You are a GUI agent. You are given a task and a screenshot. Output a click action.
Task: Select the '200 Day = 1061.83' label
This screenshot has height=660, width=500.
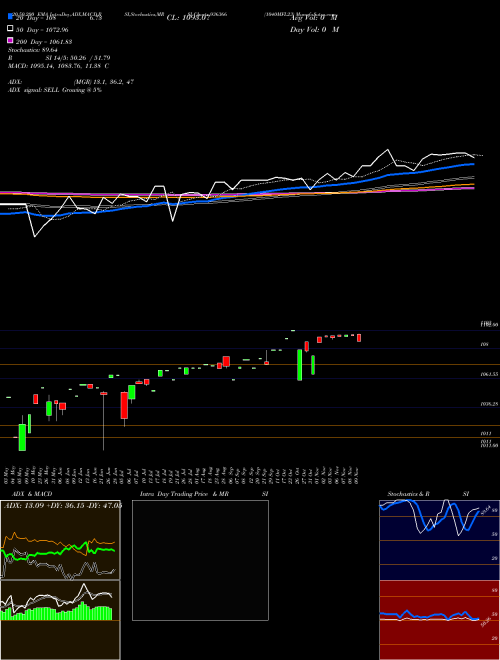(44, 42)
